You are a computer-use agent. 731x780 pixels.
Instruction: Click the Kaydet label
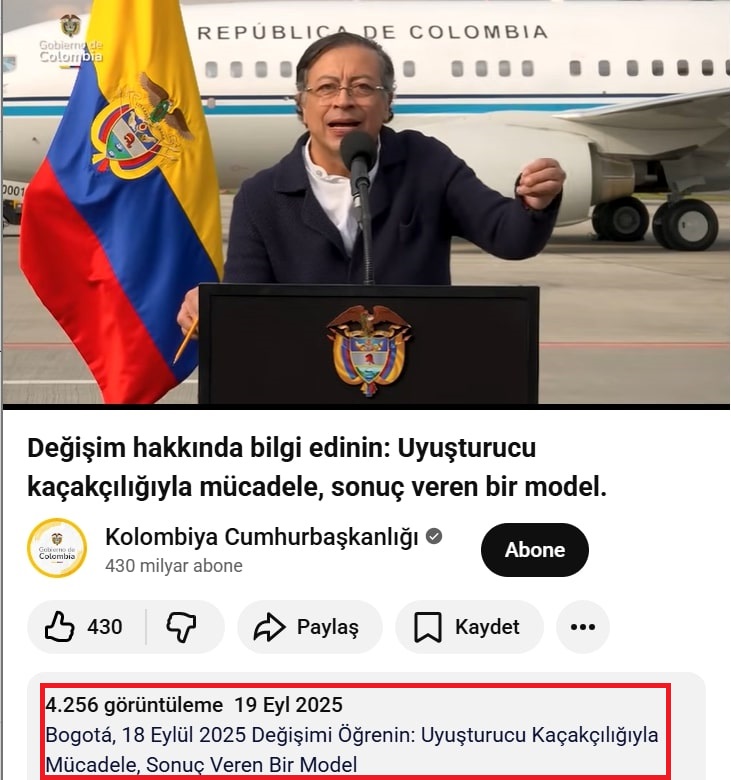click(x=487, y=627)
